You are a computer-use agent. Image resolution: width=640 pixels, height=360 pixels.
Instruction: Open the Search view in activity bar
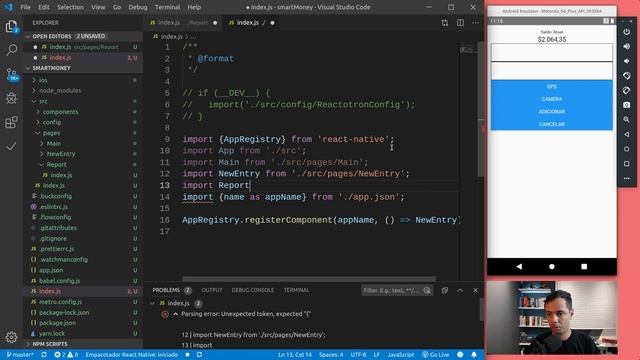[11, 50]
